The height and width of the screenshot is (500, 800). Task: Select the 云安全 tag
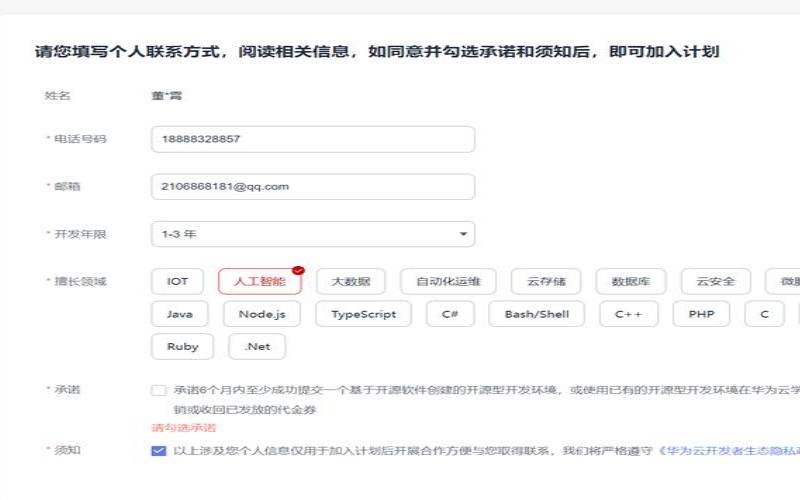click(x=716, y=282)
